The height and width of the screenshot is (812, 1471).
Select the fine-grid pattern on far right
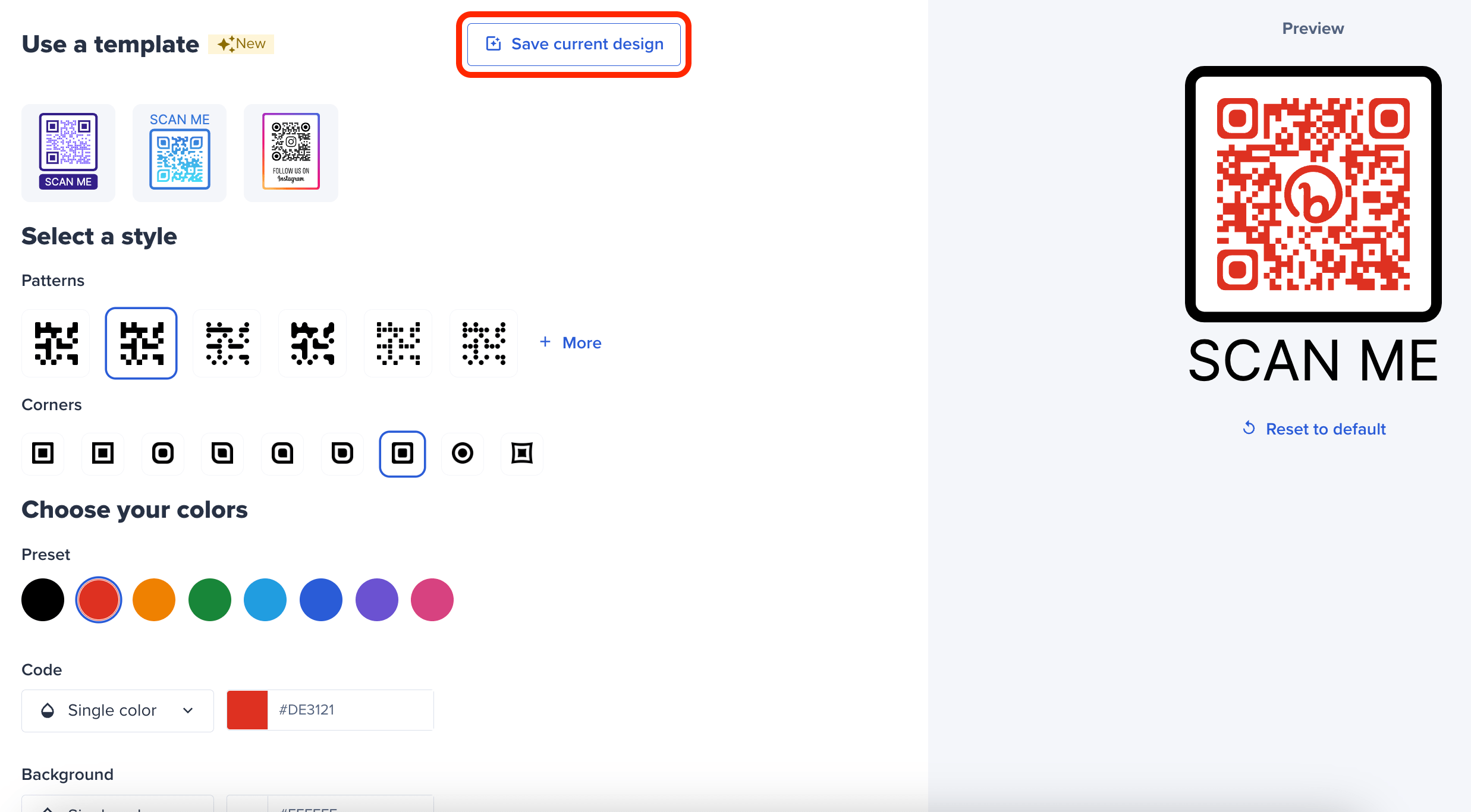483,343
